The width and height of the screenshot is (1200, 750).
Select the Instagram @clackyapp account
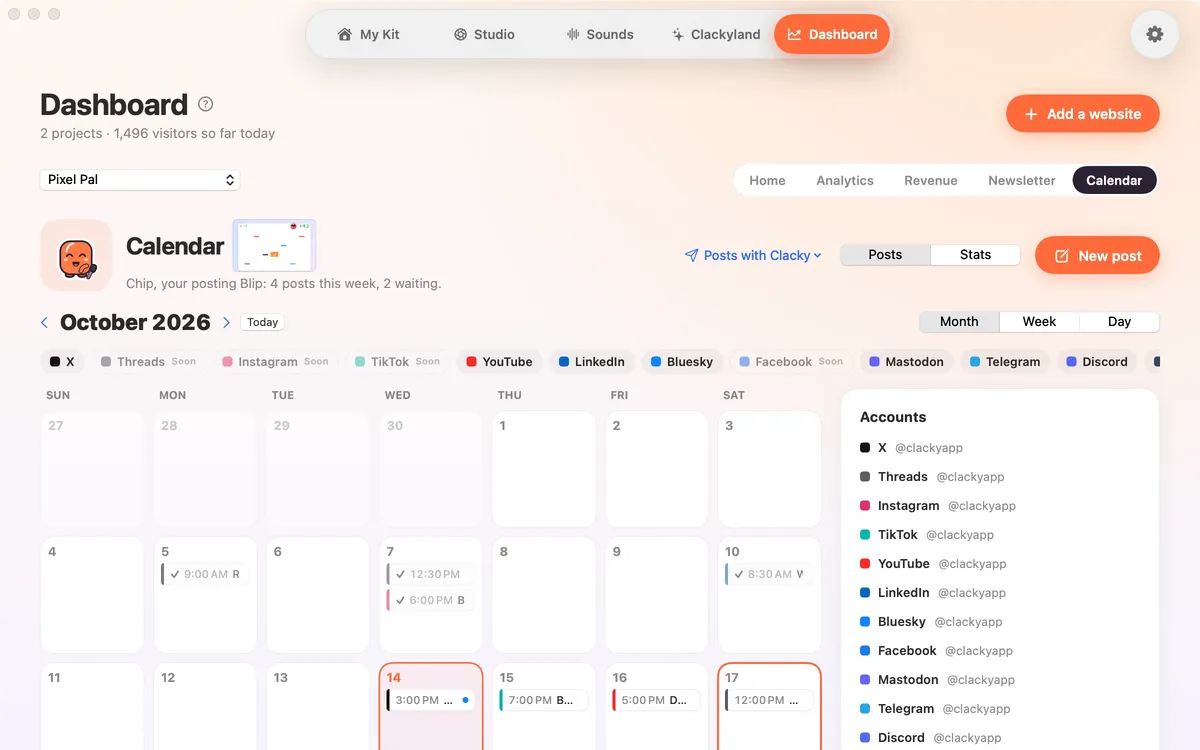[x=938, y=506]
